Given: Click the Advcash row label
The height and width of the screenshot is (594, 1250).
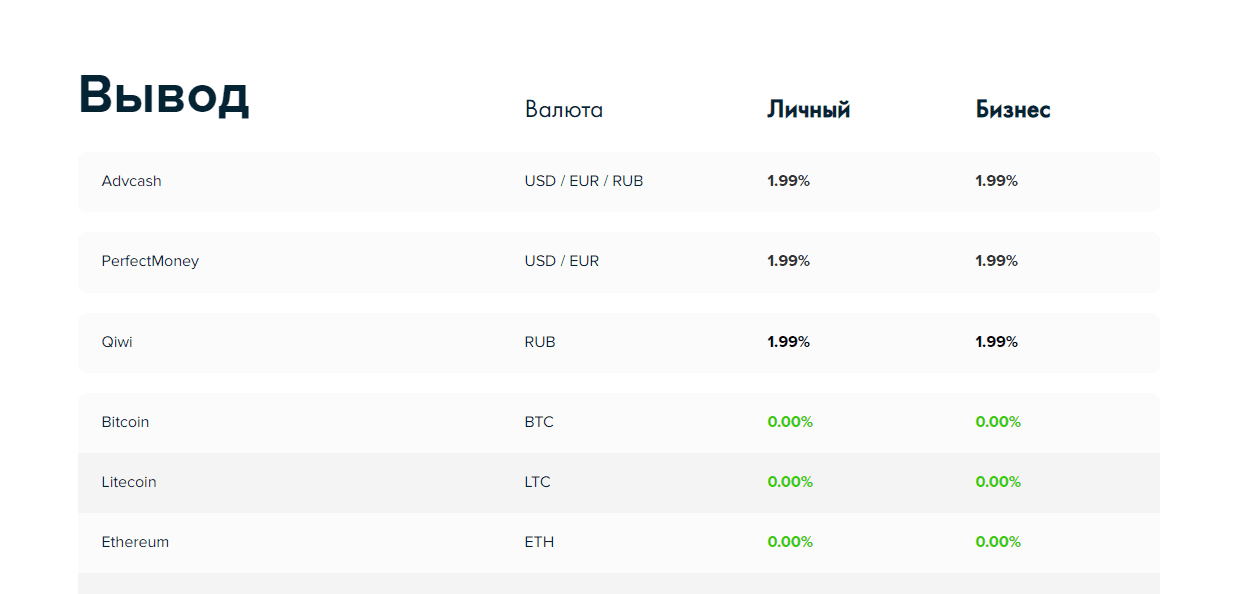Looking at the screenshot, I should coord(131,181).
